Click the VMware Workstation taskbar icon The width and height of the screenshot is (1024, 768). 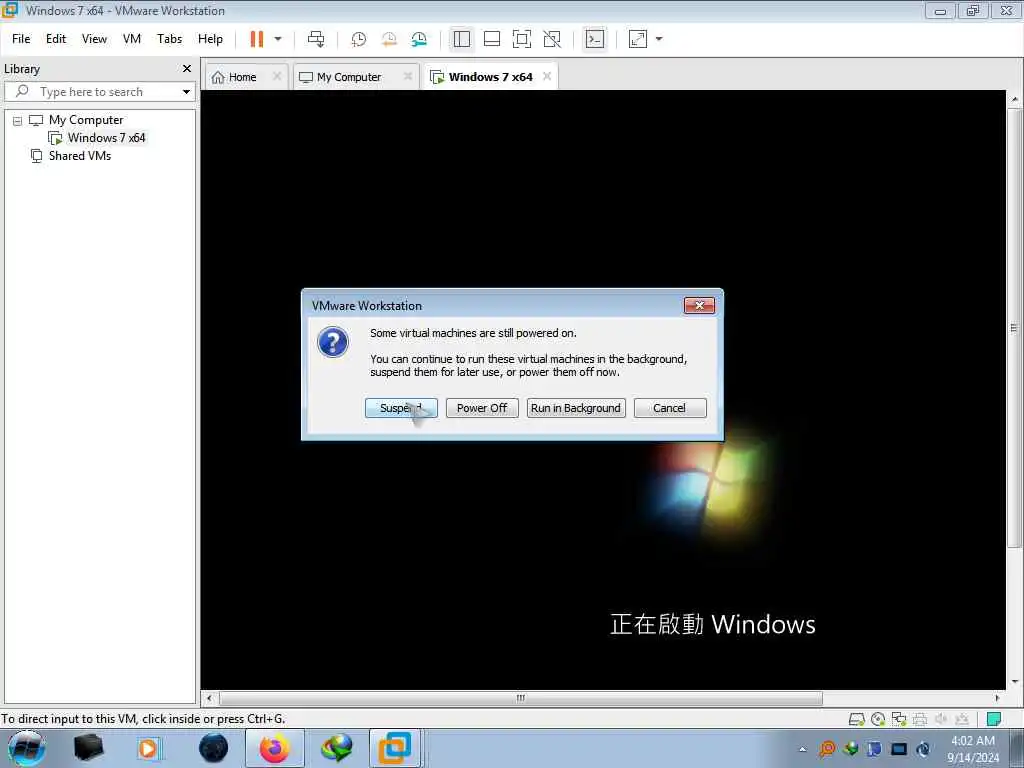pyautogui.click(x=395, y=748)
